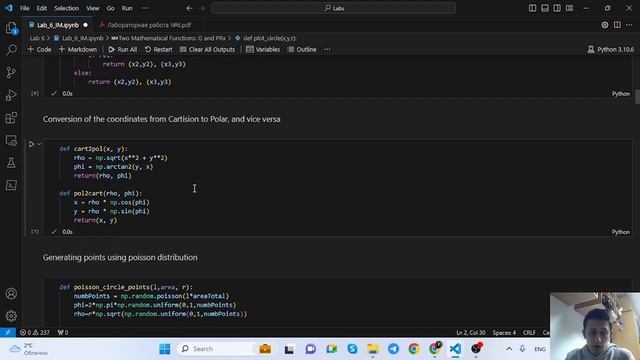Click the Spaces: 4 indentation setting

pyautogui.click(x=504, y=332)
